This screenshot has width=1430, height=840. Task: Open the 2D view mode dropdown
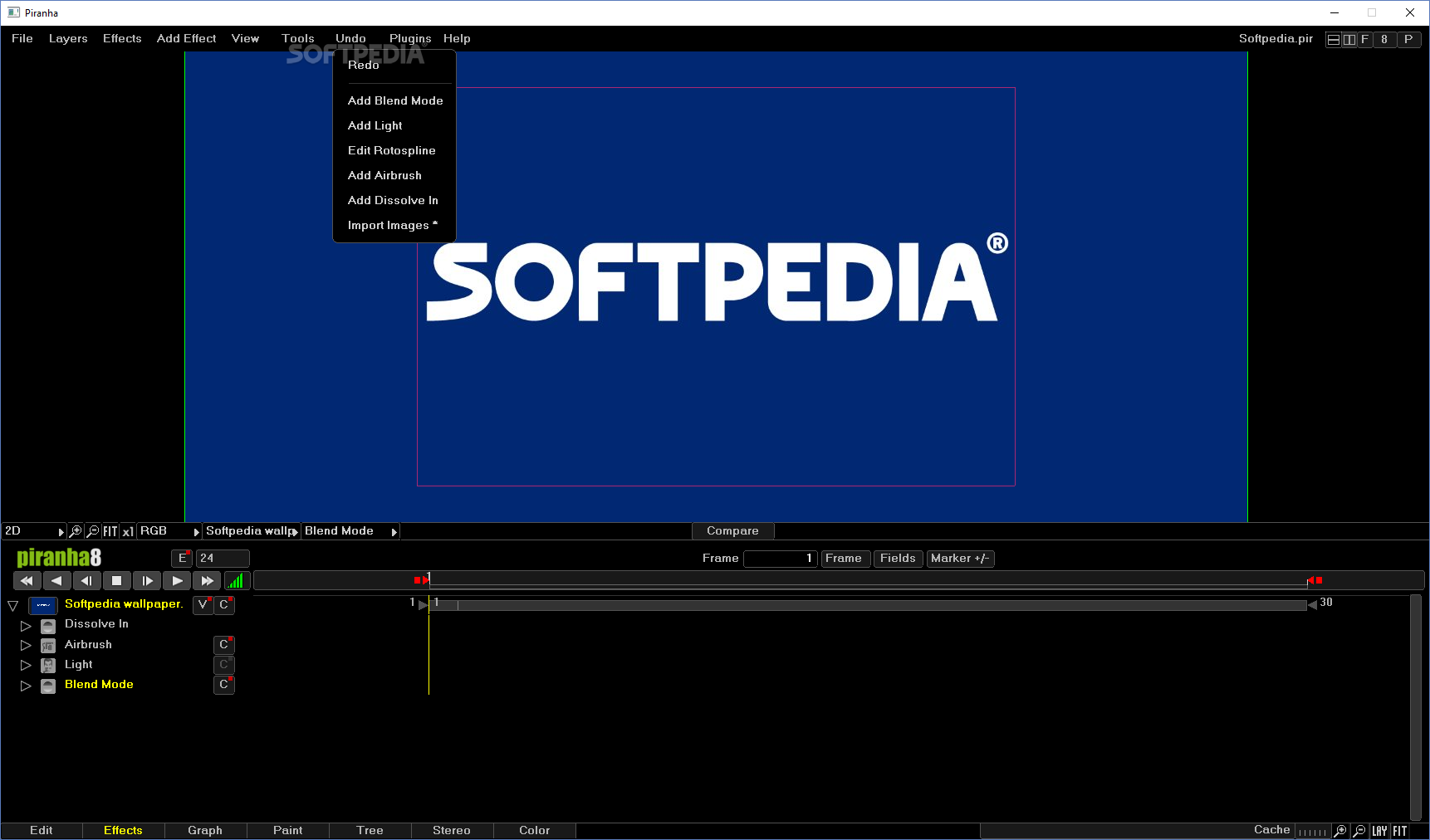tap(34, 531)
